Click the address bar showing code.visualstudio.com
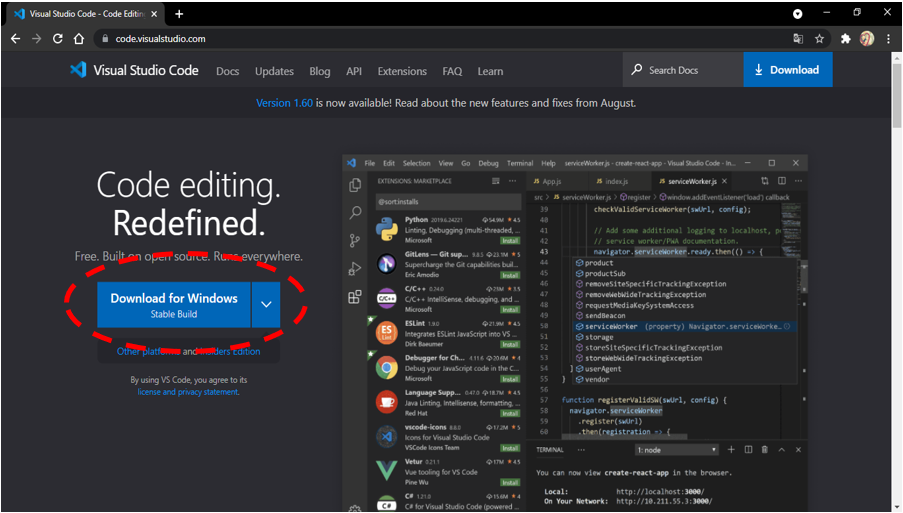The image size is (903, 513). [x=400, y=39]
